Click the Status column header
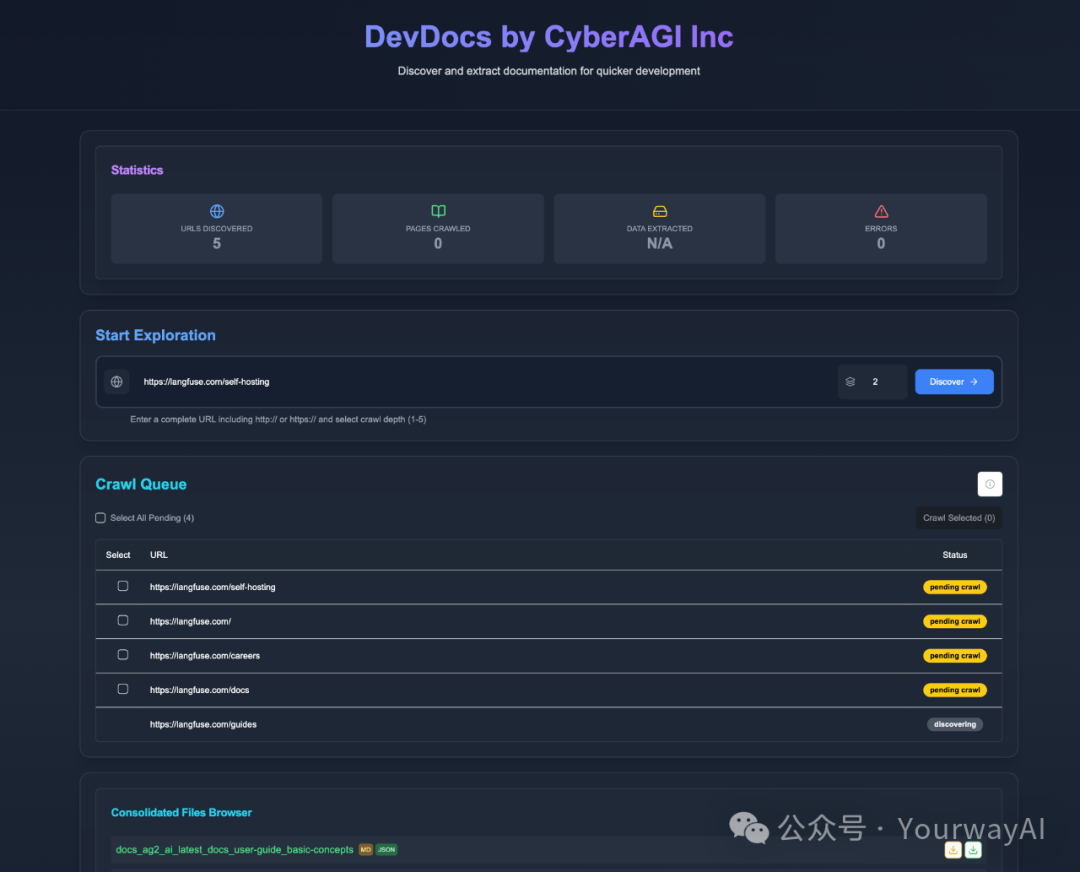 [x=955, y=554]
